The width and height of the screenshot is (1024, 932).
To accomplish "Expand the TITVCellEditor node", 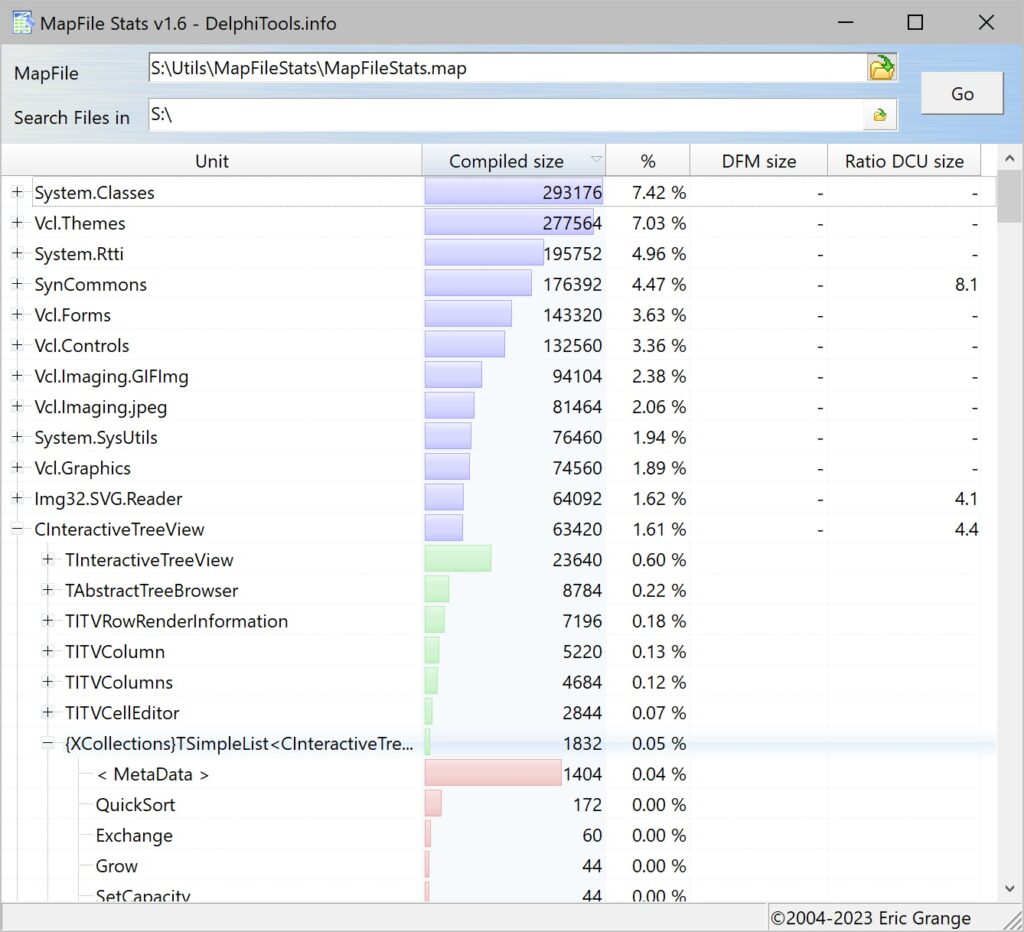I will pos(48,713).
